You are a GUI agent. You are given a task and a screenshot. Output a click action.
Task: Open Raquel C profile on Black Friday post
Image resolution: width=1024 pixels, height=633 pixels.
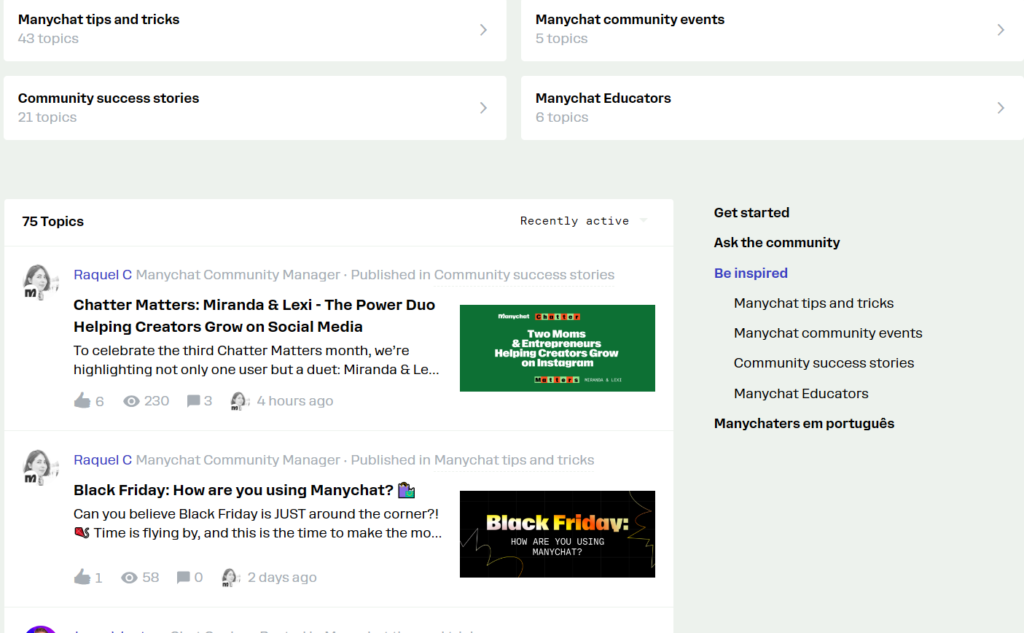[103, 460]
